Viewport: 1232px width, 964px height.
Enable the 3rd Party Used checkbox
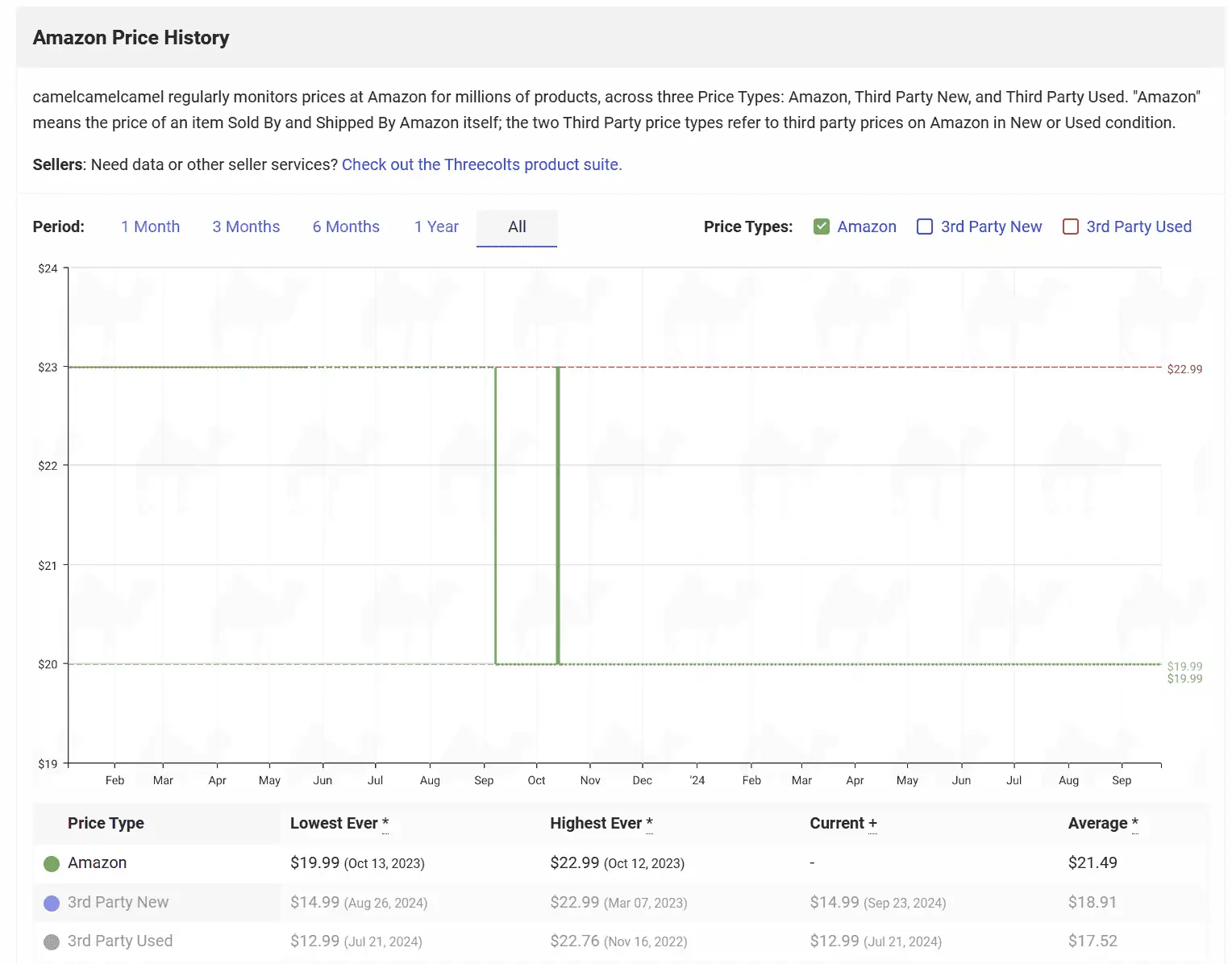(x=1071, y=226)
